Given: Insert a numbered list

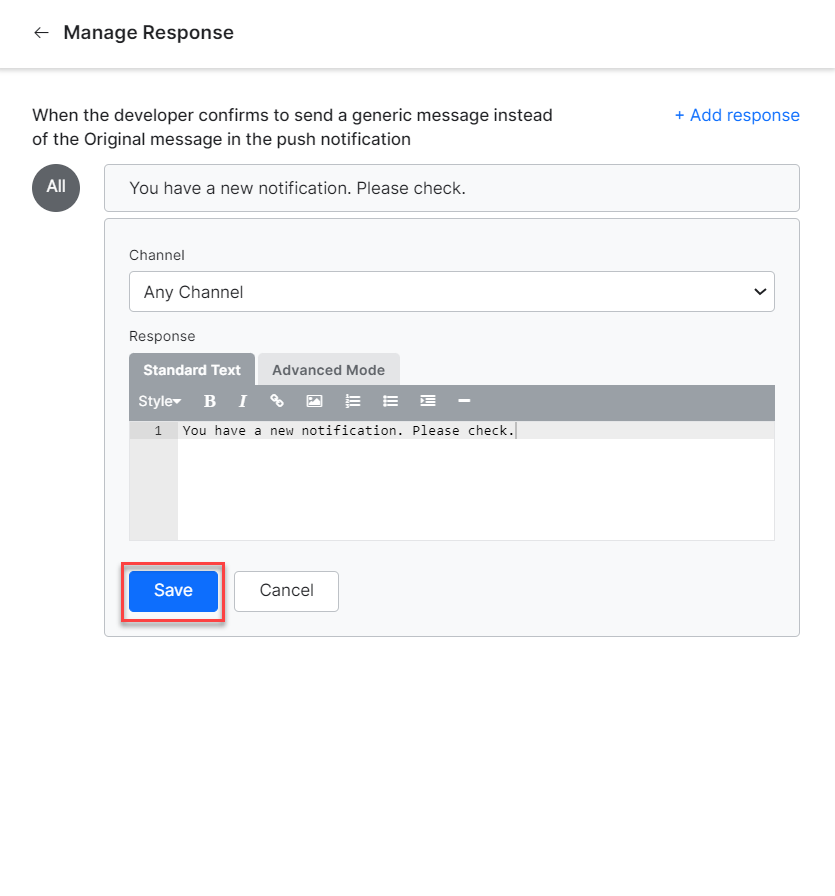Looking at the screenshot, I should coord(352,401).
